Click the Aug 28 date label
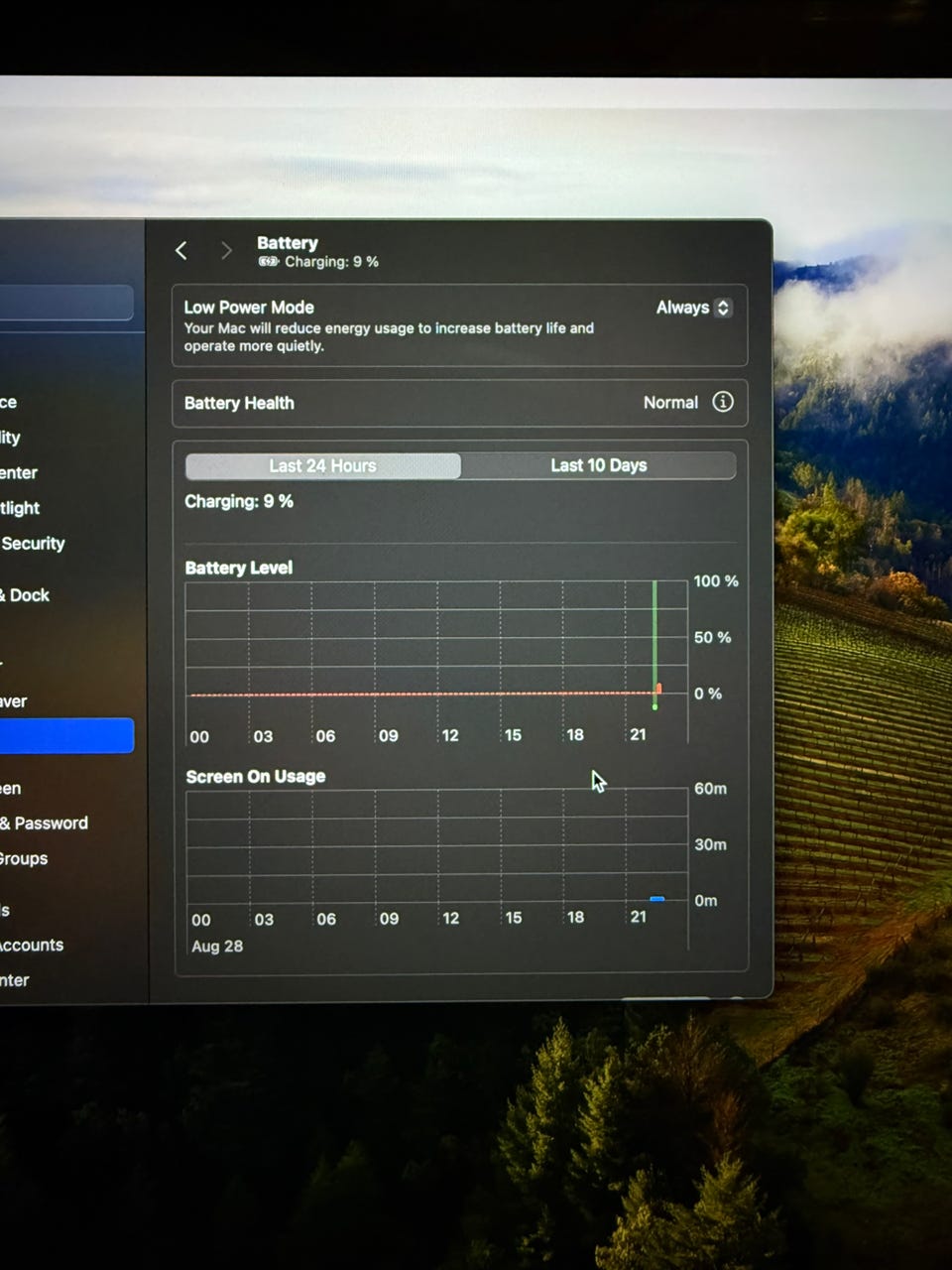This screenshot has width=952, height=1270. pos(217,947)
